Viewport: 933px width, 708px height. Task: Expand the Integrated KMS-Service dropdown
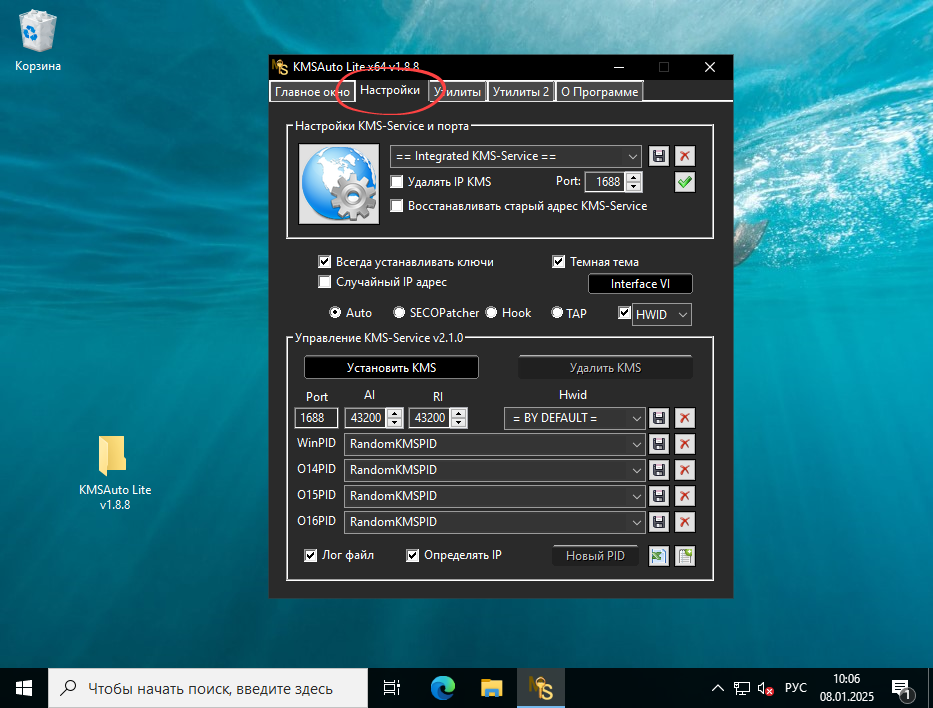(633, 156)
